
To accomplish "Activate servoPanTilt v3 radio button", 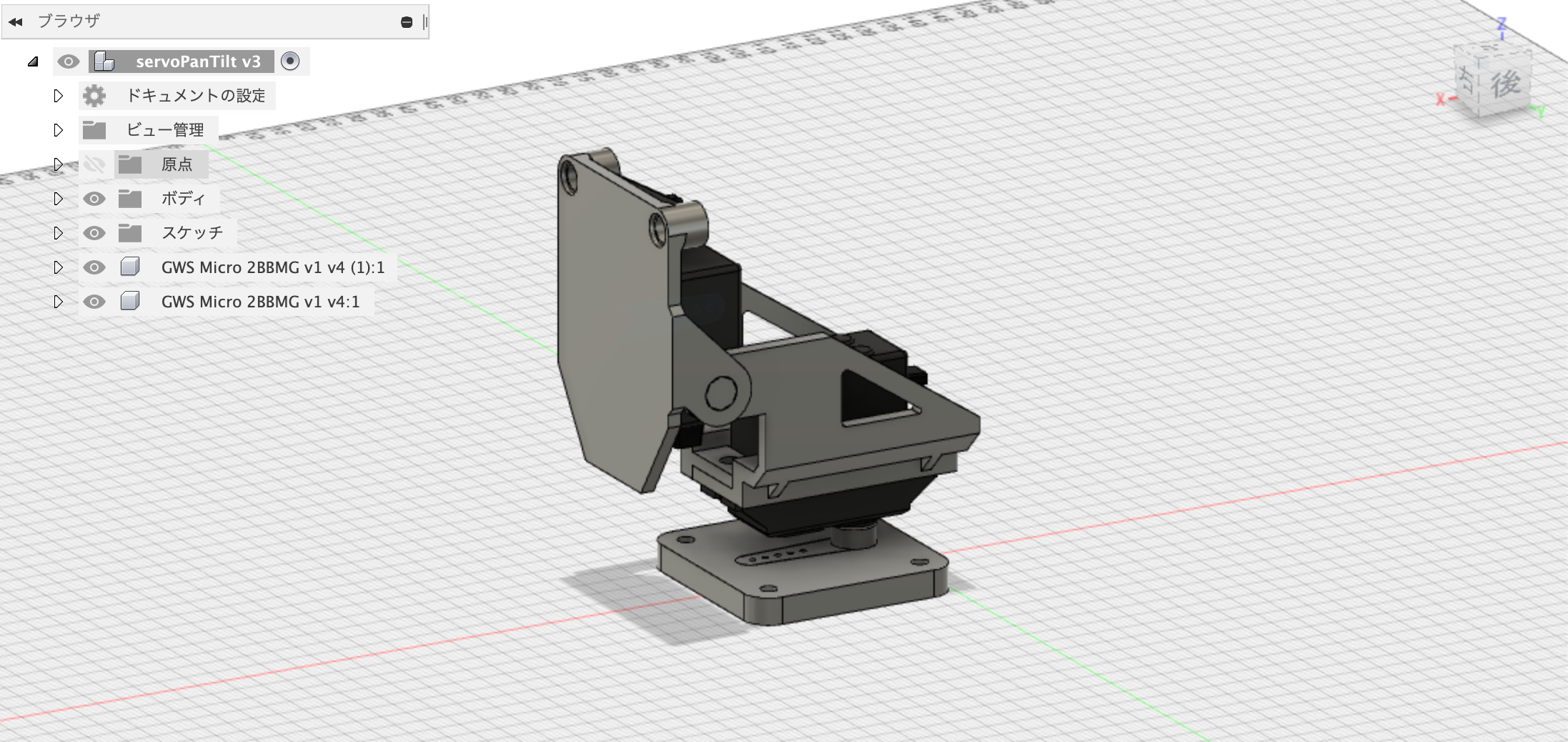I will [x=290, y=61].
